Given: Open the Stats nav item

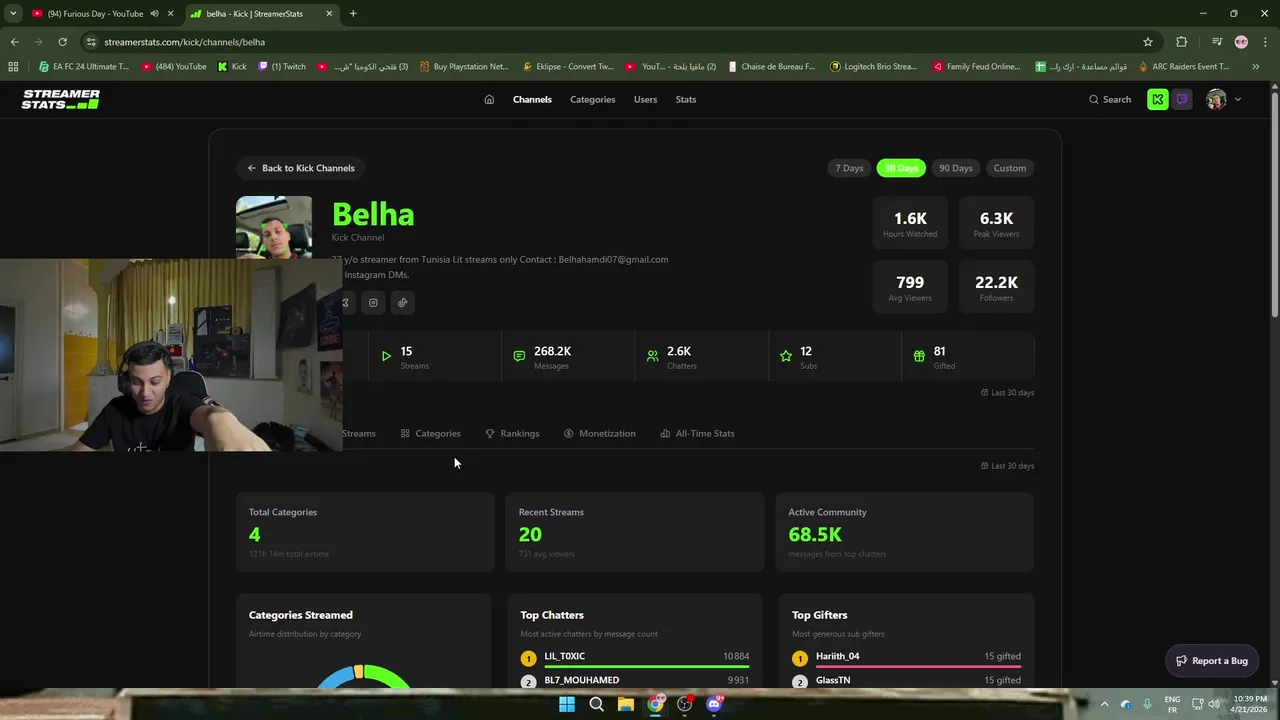Looking at the screenshot, I should point(686,99).
